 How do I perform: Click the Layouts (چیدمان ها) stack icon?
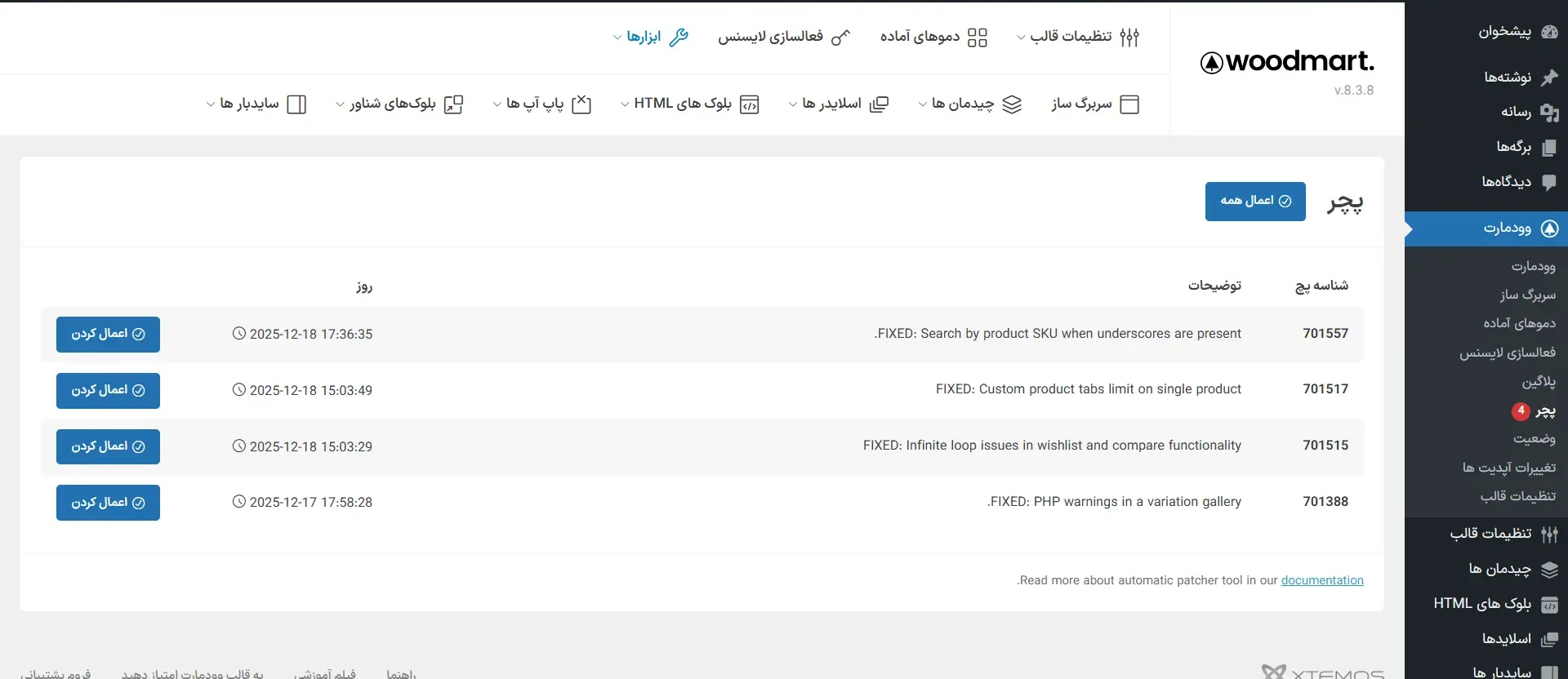1012,104
